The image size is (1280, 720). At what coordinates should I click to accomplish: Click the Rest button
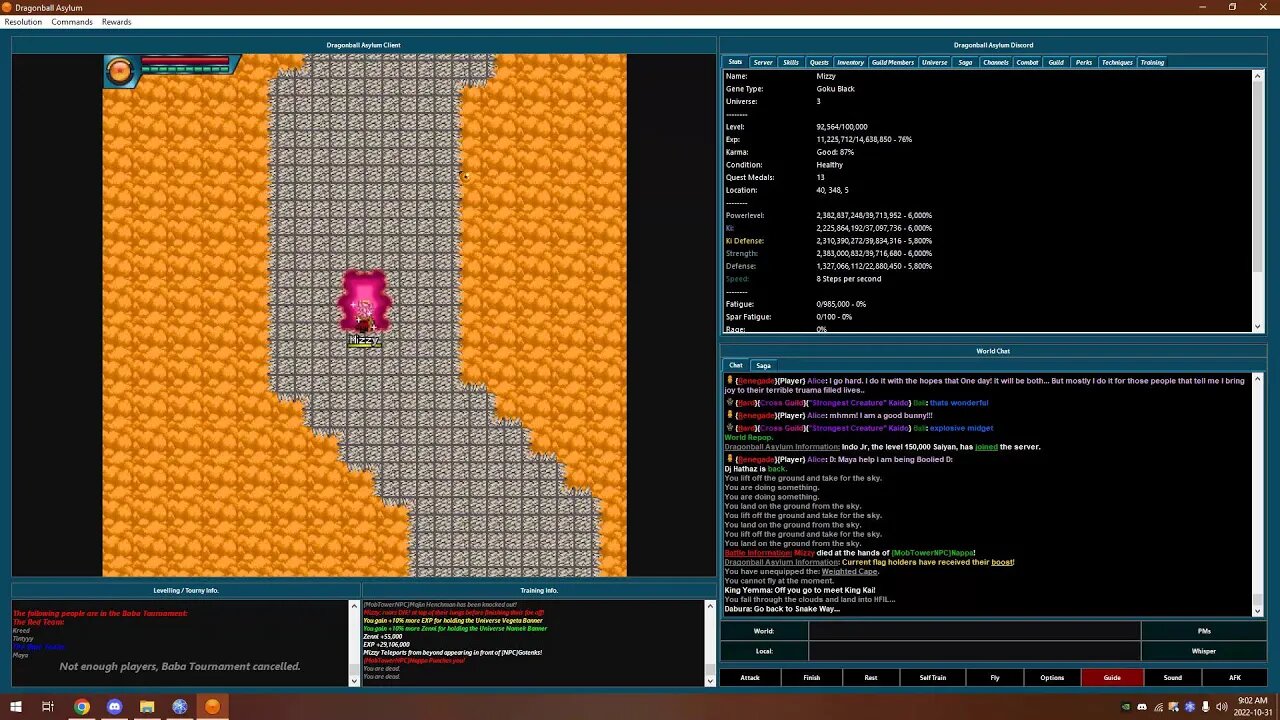pyautogui.click(x=871, y=677)
